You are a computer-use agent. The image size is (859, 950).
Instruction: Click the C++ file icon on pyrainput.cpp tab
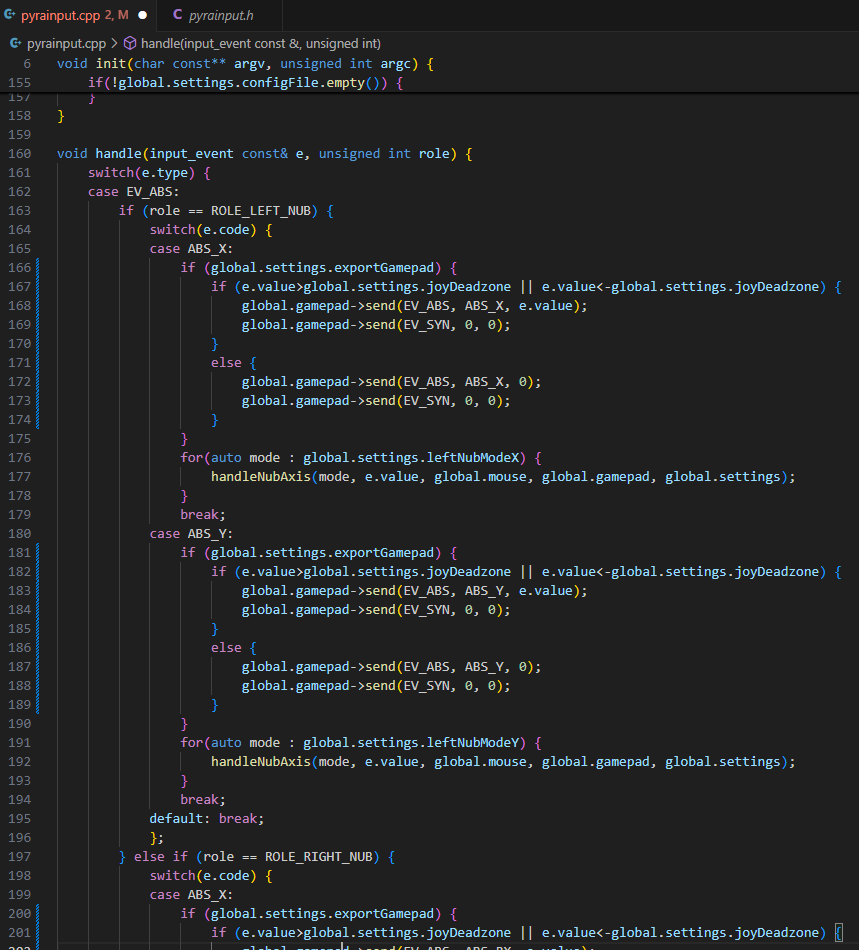tap(10, 15)
